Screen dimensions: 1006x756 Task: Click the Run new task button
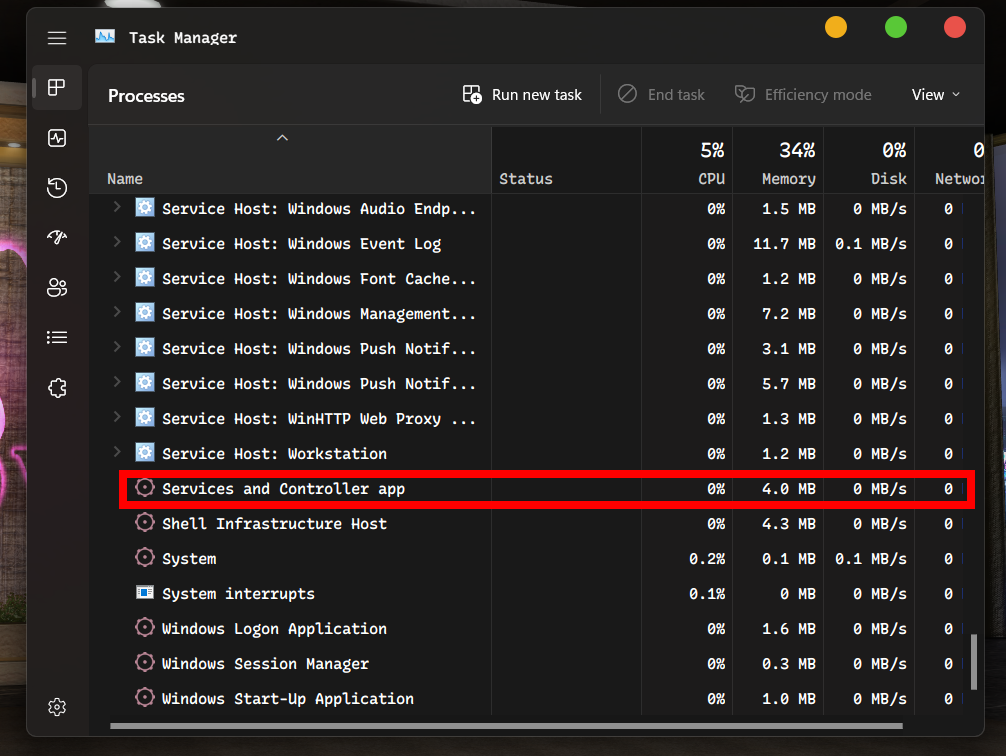pos(522,94)
